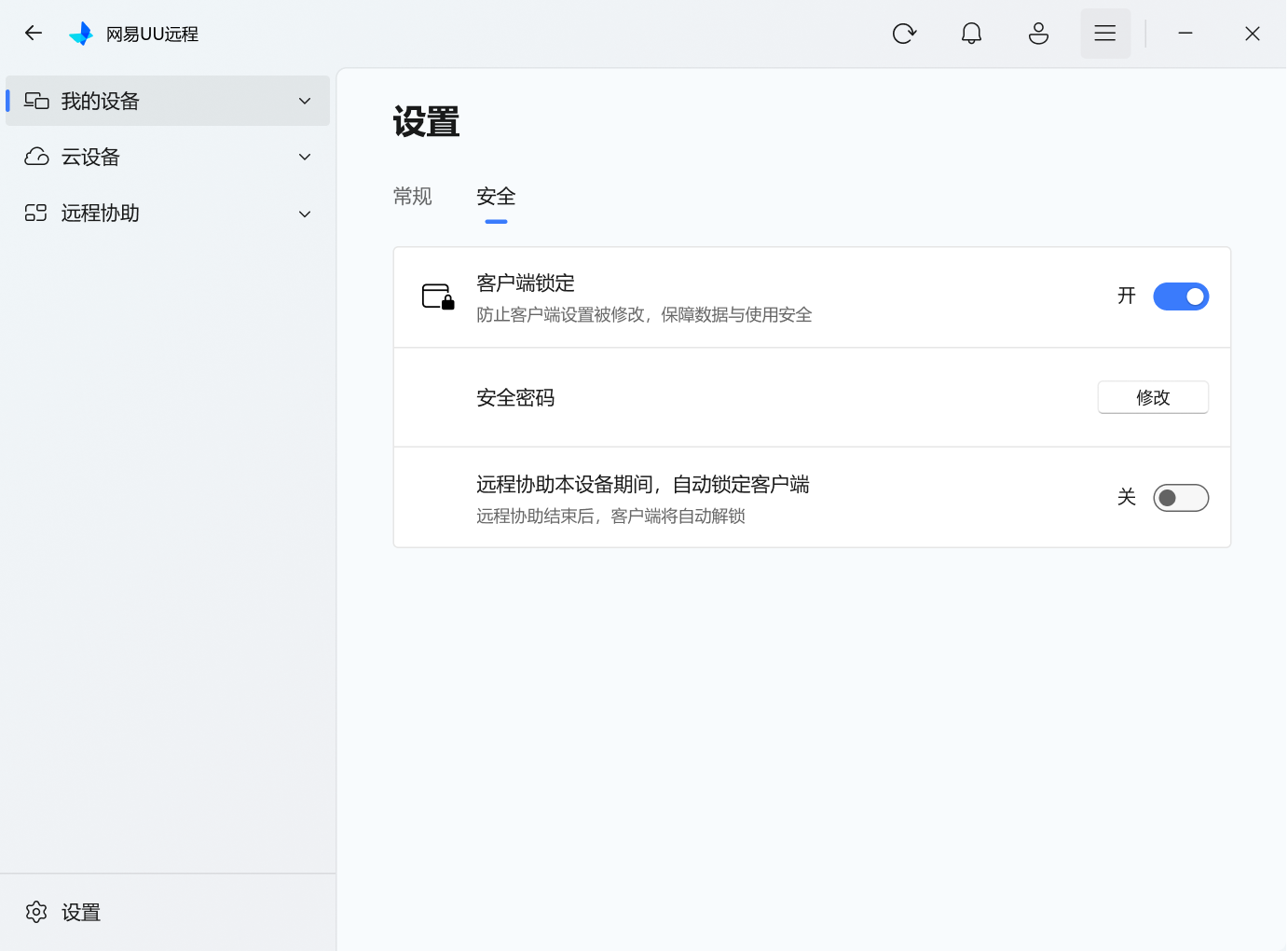The image size is (1288, 951).
Task: Close the 网易UU远程 window
Action: [x=1253, y=34]
